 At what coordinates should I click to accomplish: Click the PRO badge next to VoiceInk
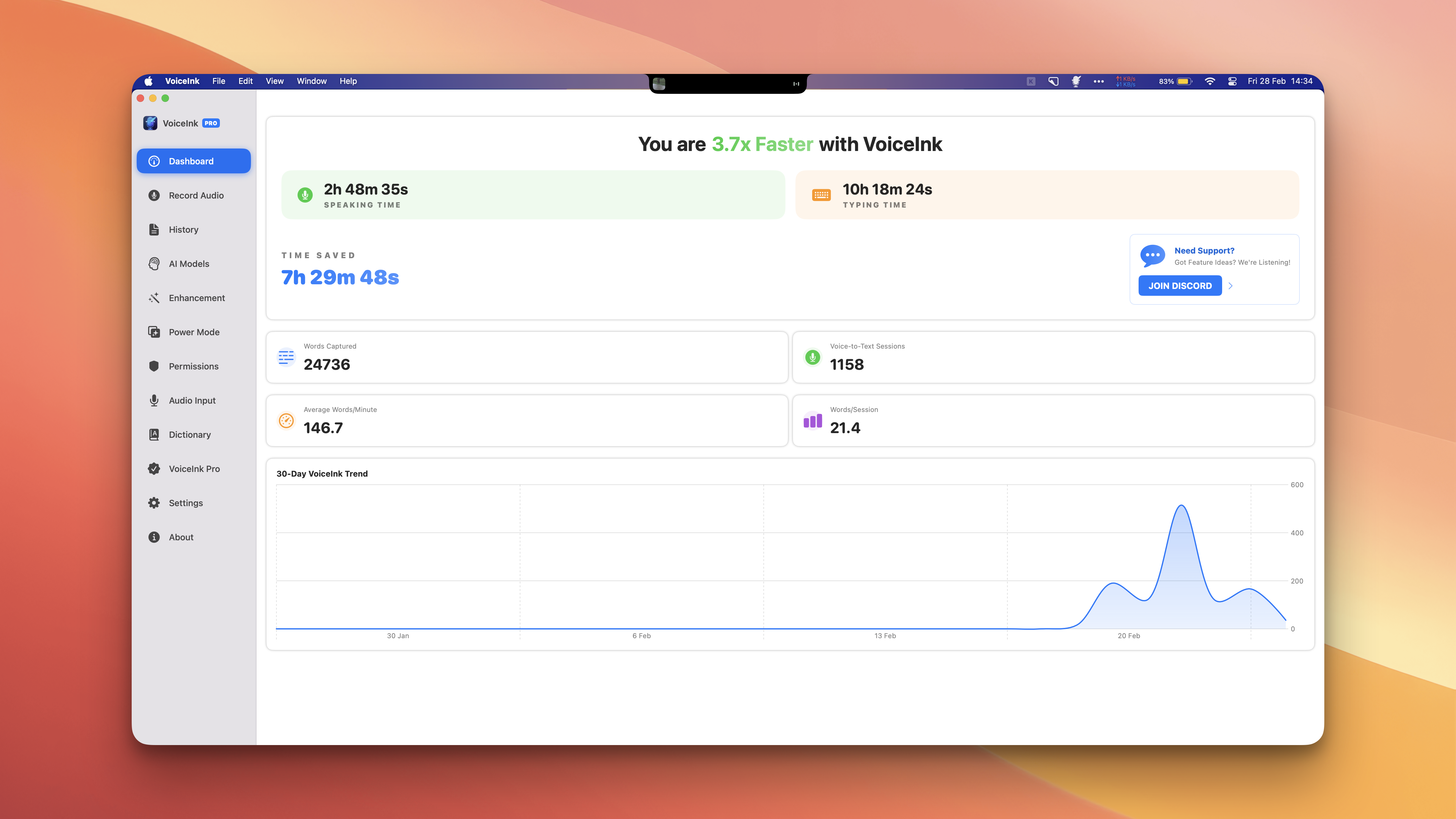(x=210, y=123)
